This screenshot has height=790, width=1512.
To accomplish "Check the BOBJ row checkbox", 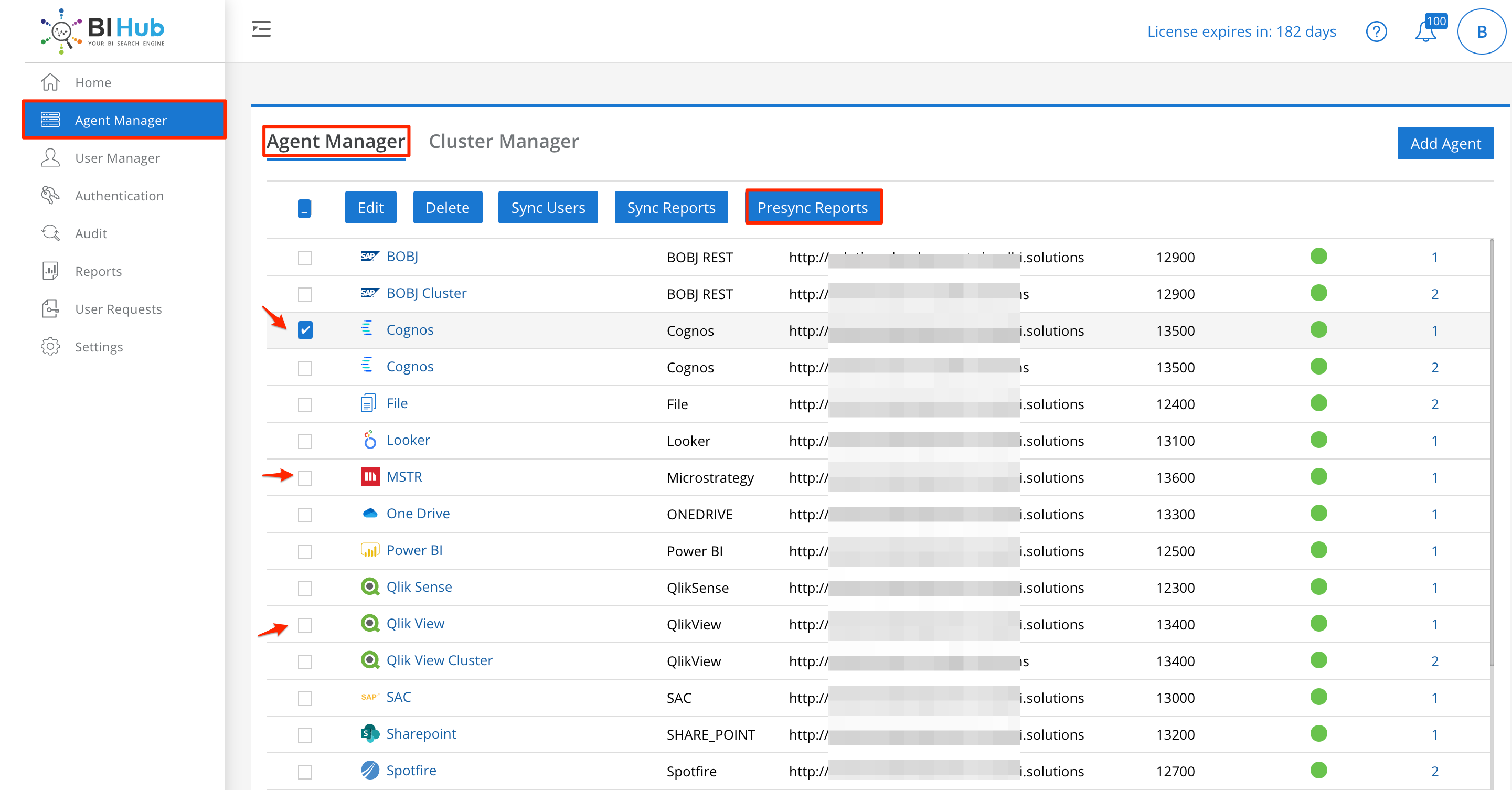I will (x=305, y=258).
